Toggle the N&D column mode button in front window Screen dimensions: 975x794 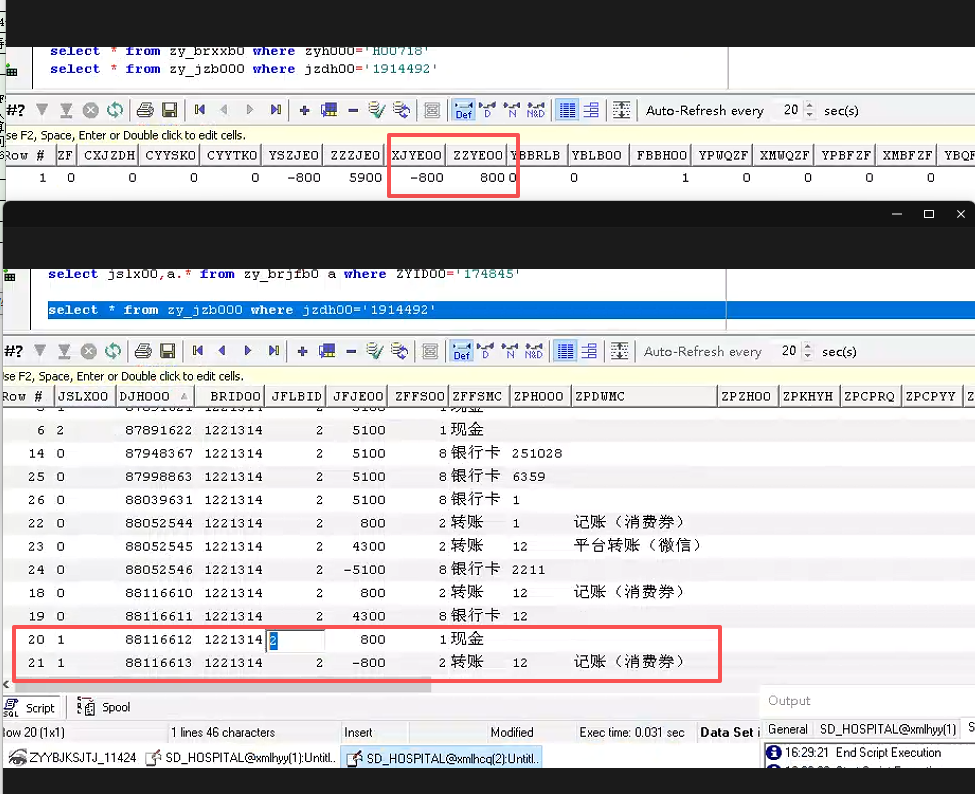pyautogui.click(x=534, y=351)
